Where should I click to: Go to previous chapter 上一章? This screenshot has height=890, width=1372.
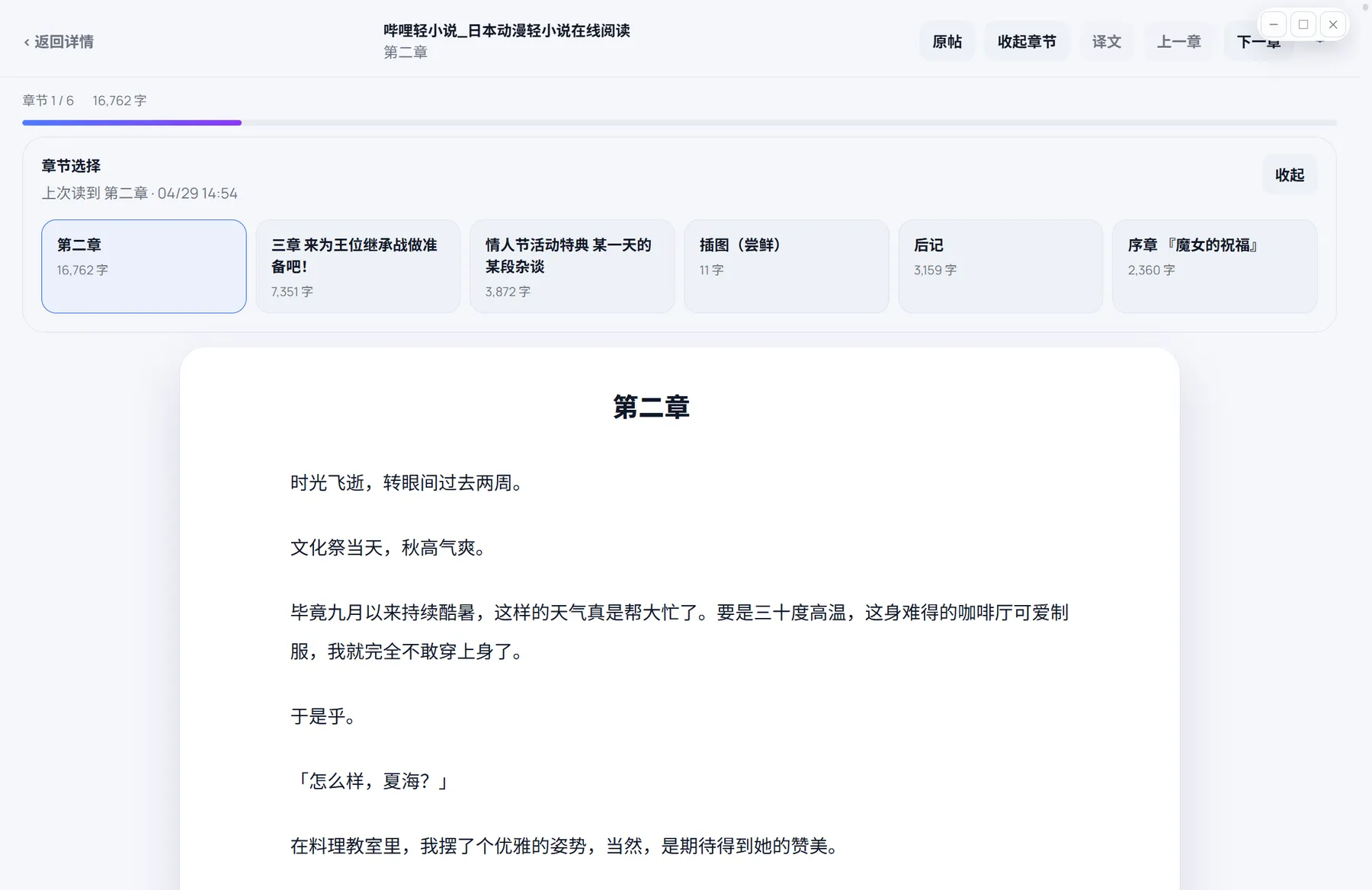click(x=1178, y=42)
